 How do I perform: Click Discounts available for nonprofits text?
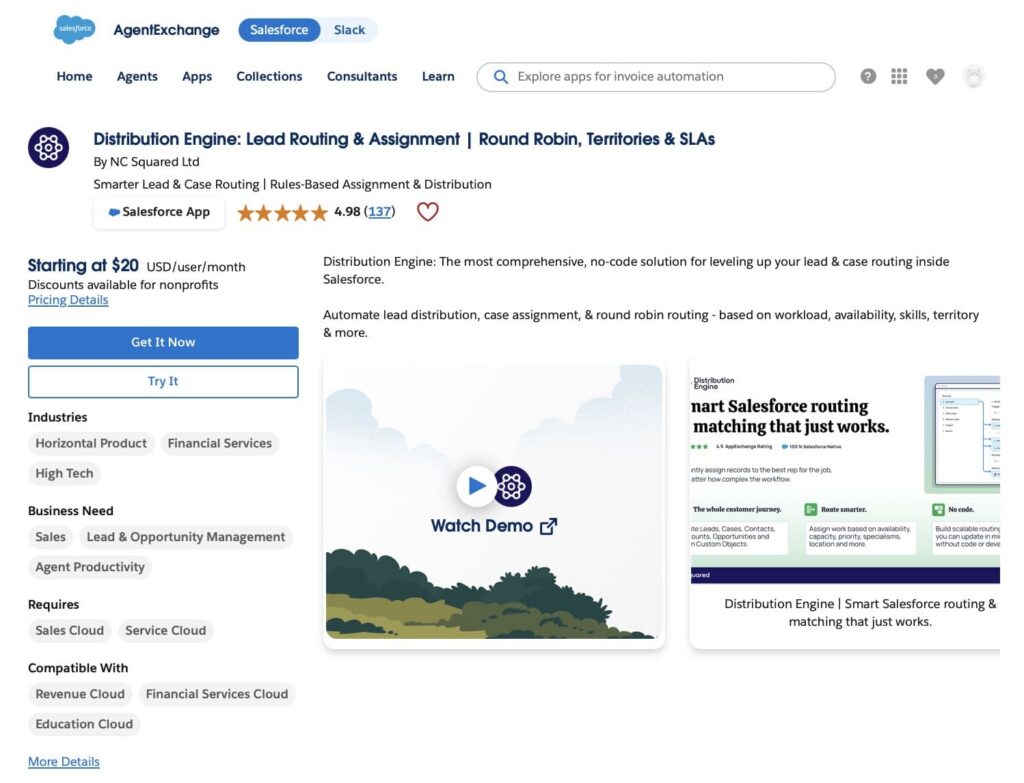coord(123,285)
